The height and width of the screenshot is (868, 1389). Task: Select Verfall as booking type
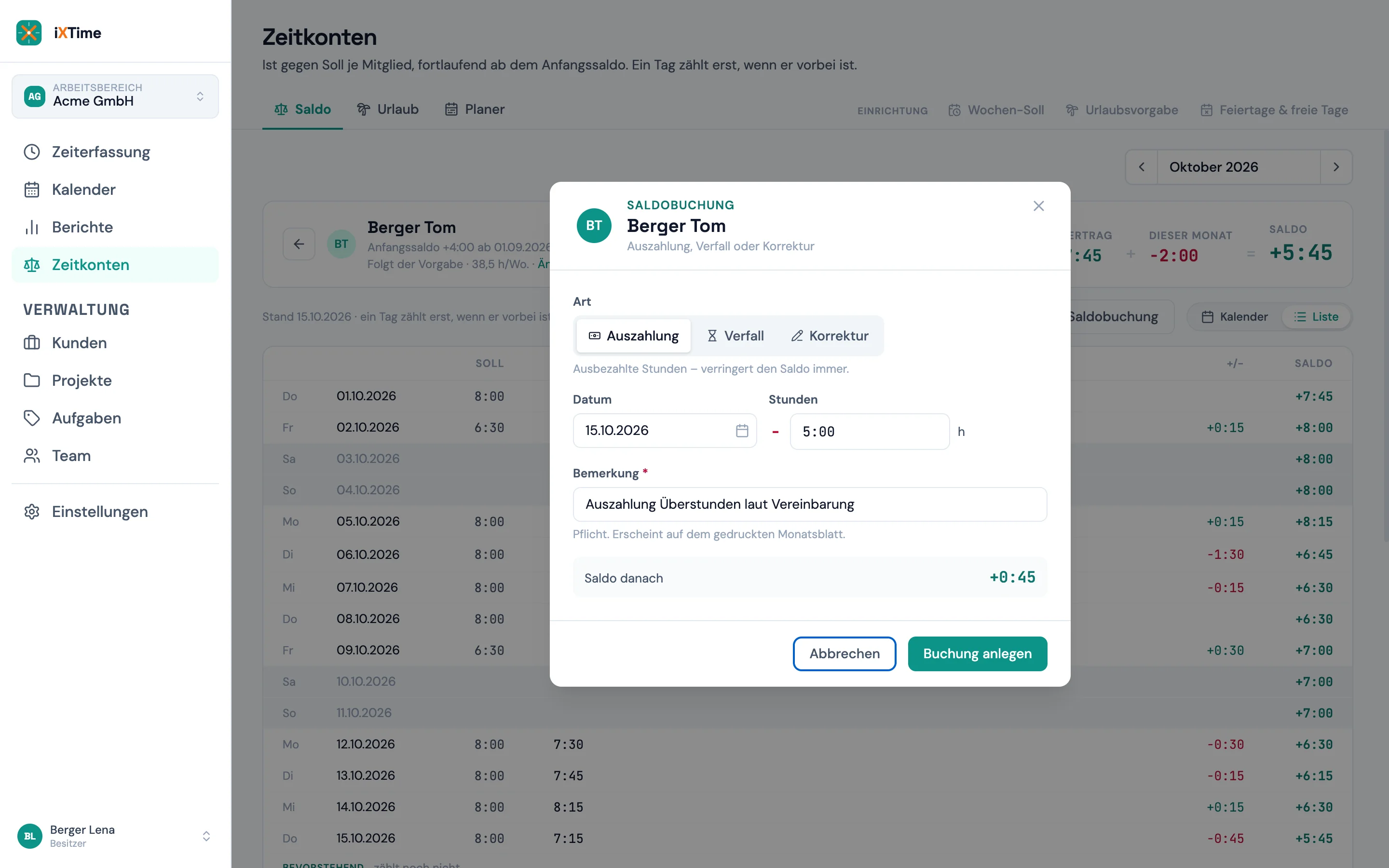click(735, 336)
